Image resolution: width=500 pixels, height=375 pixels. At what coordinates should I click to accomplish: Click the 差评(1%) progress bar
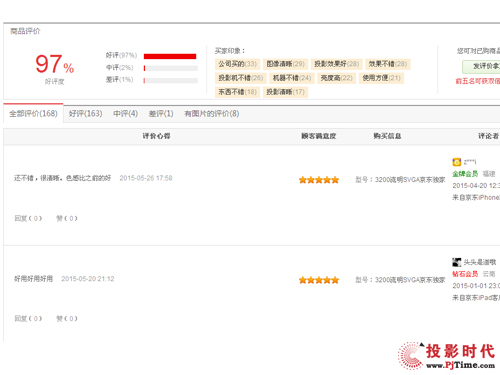pos(171,80)
